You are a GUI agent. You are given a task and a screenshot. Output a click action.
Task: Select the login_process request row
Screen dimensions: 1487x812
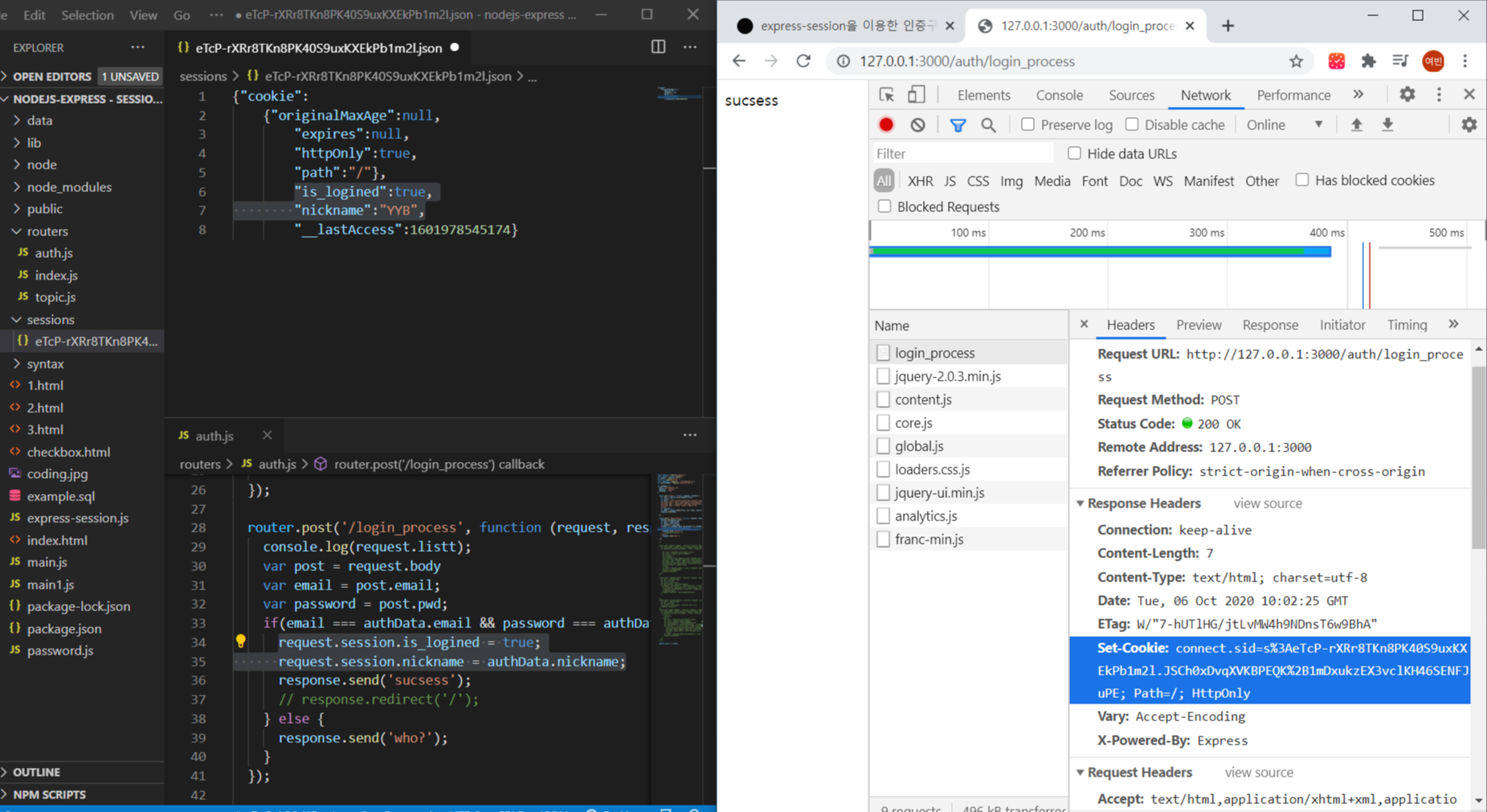click(x=969, y=353)
